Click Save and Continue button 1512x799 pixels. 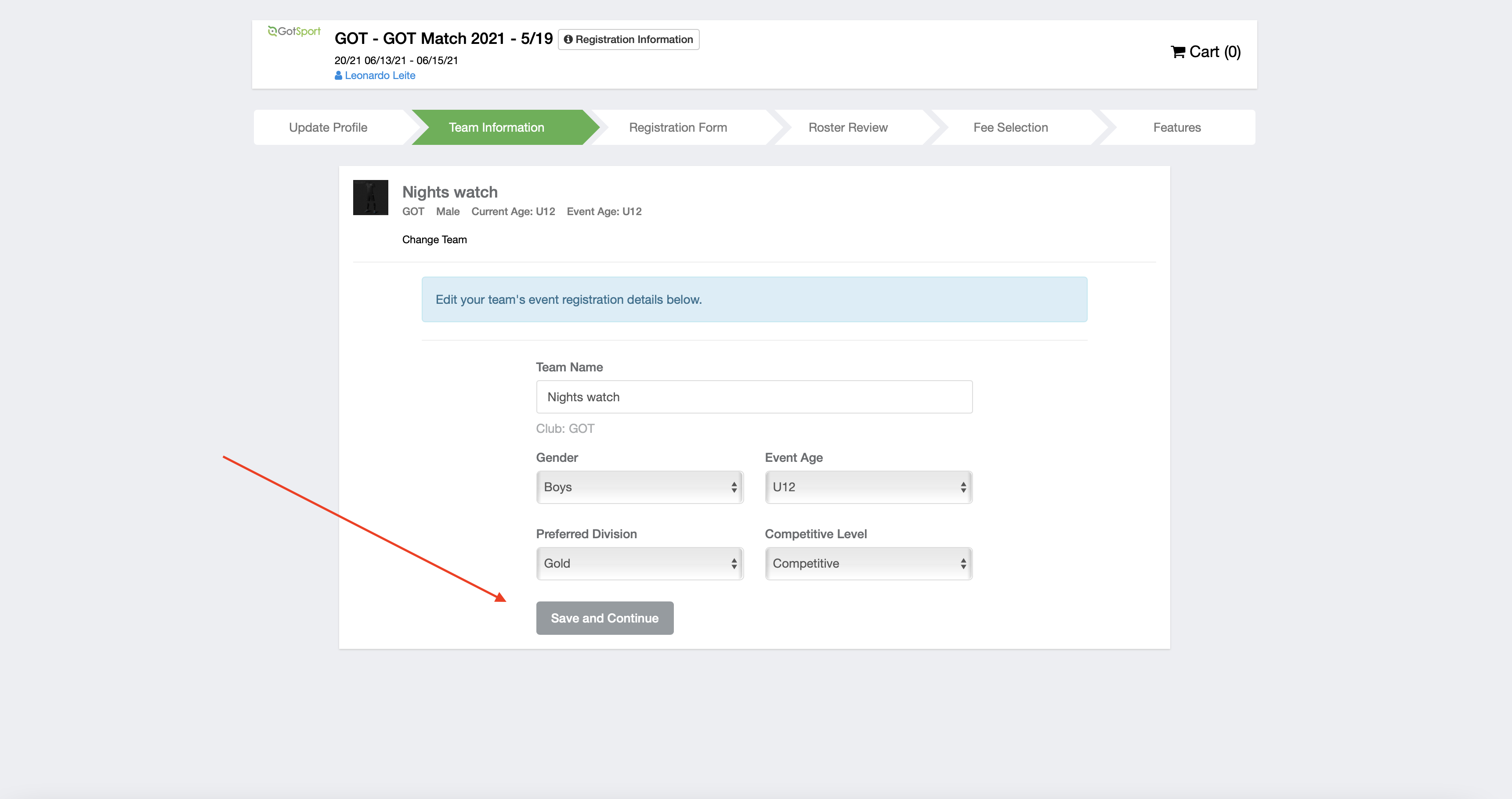[x=604, y=618]
